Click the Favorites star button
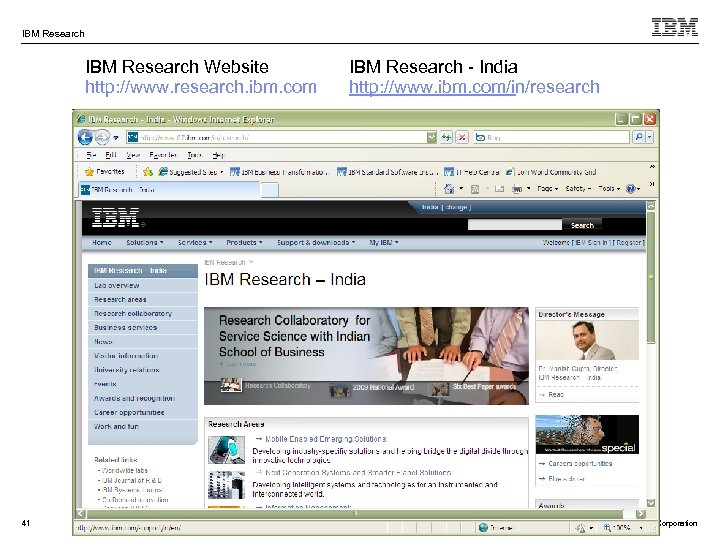The image size is (720, 540). pyautogui.click(x=105, y=172)
